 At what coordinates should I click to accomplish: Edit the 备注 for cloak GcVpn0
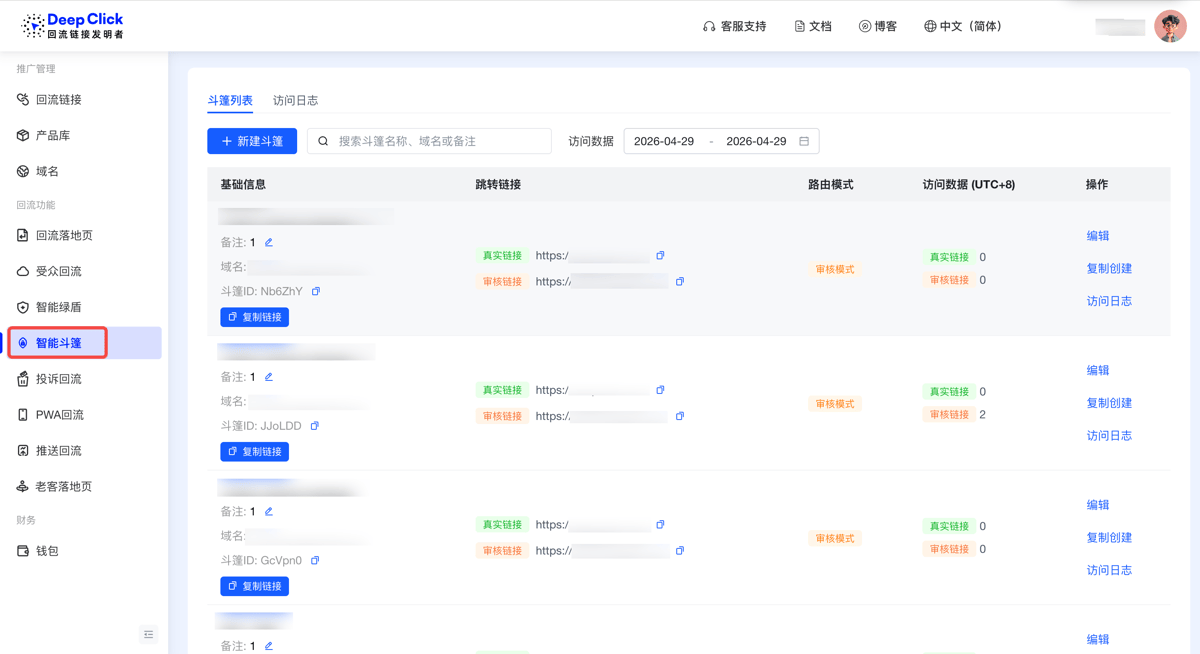269,511
